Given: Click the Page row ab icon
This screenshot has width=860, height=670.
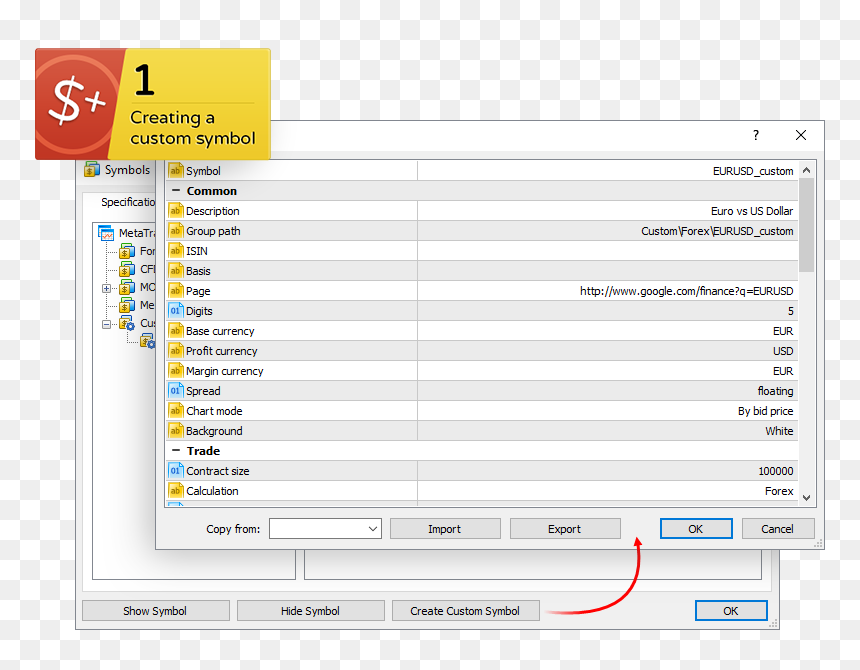Looking at the screenshot, I should 176,291.
